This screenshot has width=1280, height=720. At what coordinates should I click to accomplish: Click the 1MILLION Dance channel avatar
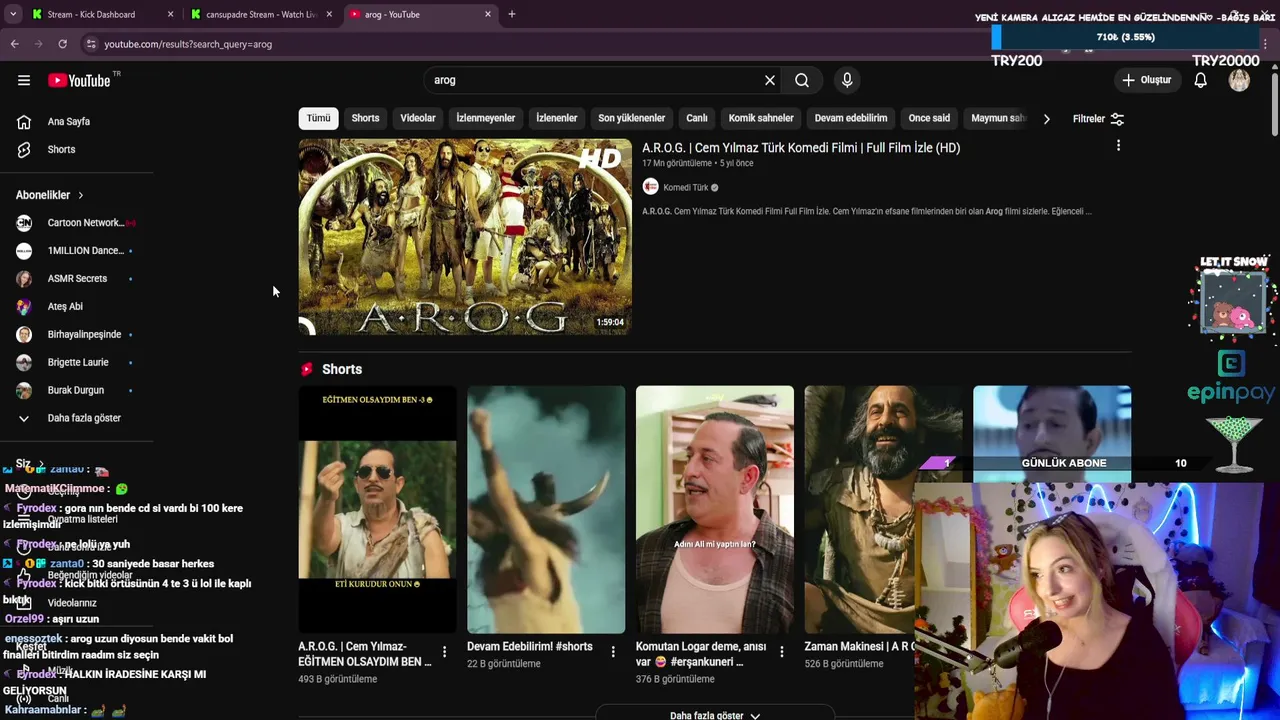(x=24, y=251)
